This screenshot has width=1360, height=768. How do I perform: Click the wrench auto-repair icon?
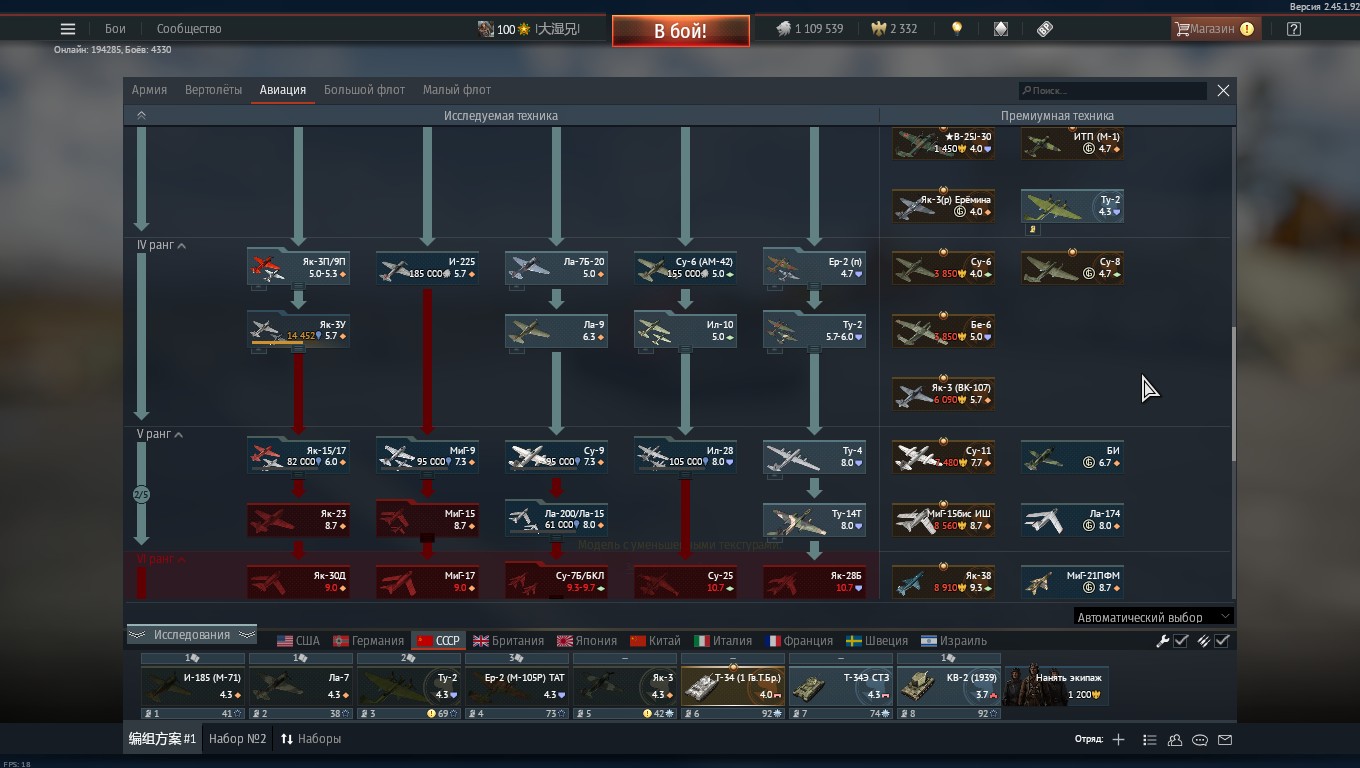[x=1163, y=641]
